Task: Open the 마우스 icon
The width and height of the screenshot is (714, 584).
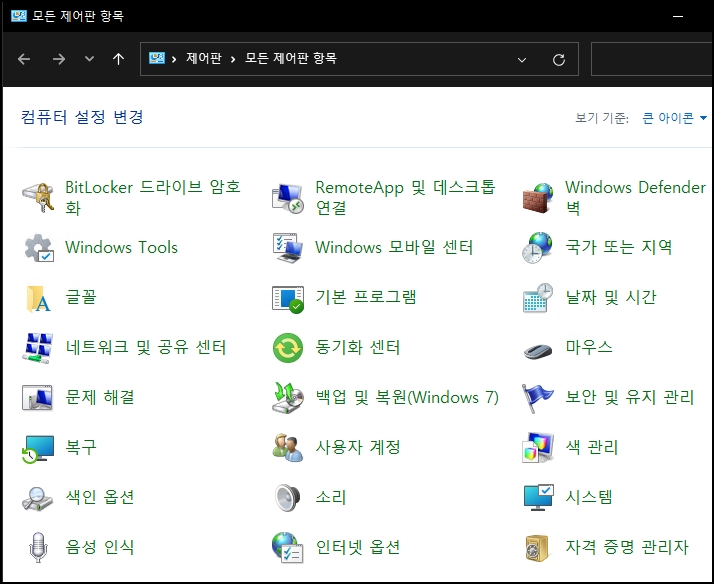Action: (538, 350)
